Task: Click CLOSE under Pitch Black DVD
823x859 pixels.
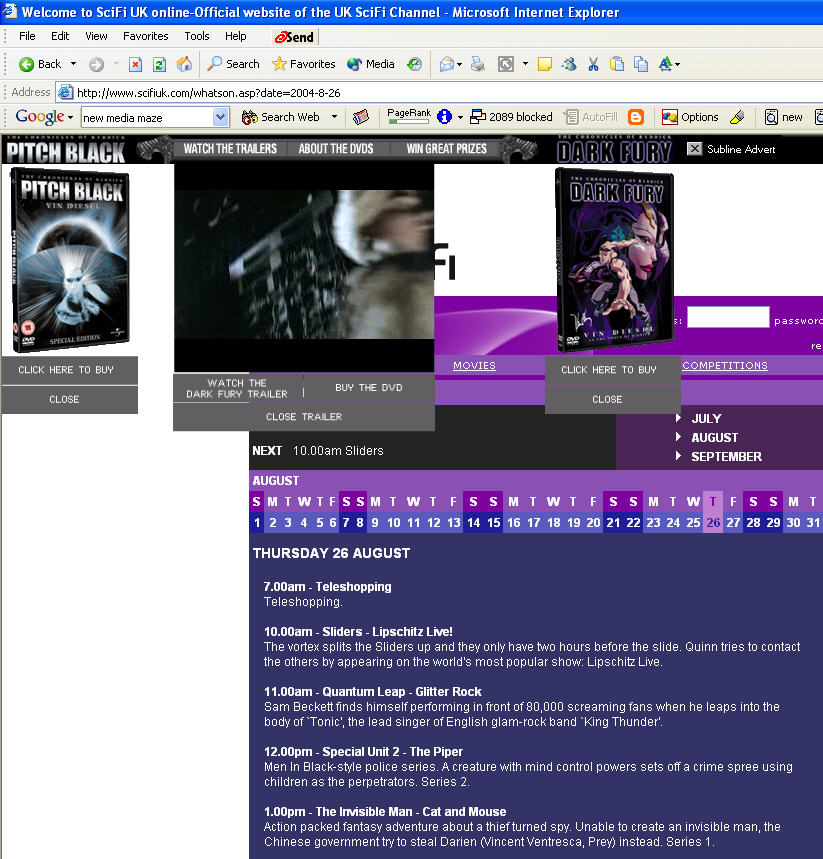Action: (70, 400)
